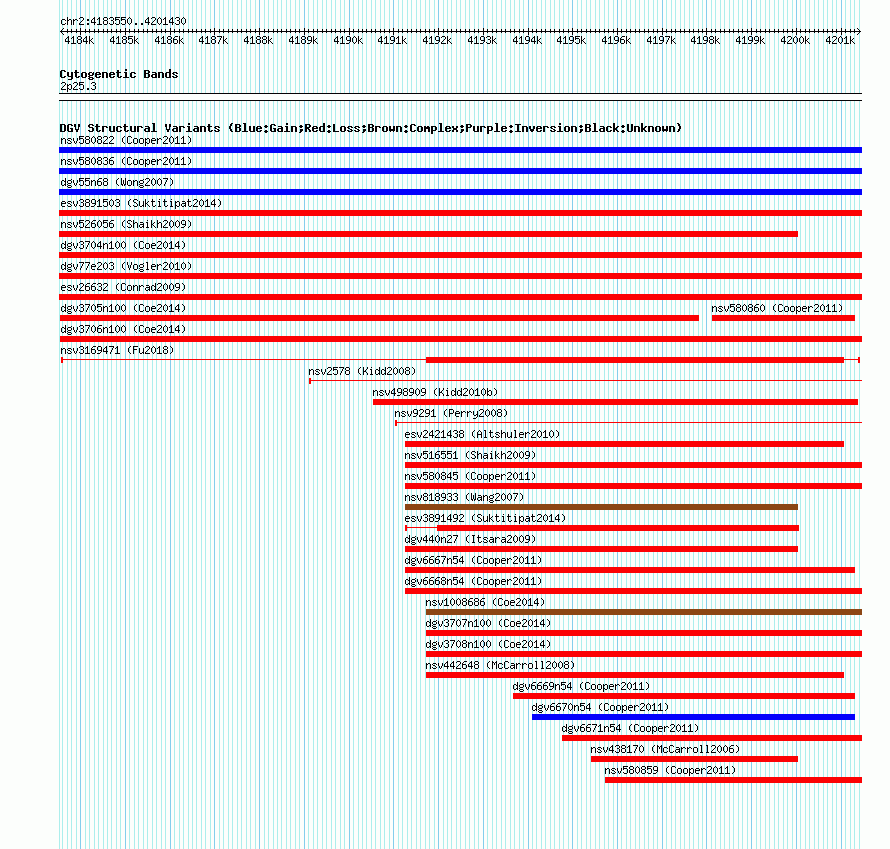
Task: Select dgv6668n54 (Cooper2011) label
Action: click(x=473, y=581)
